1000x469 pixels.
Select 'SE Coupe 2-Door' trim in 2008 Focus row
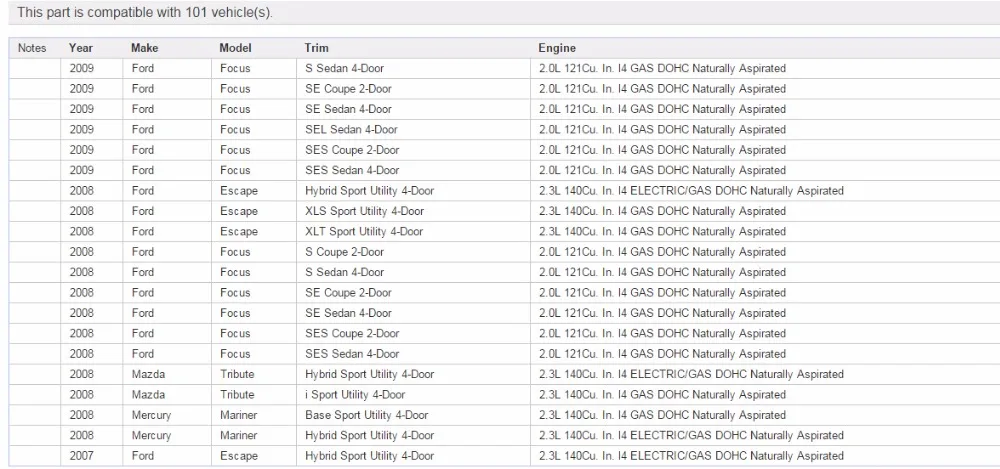pyautogui.click(x=348, y=293)
